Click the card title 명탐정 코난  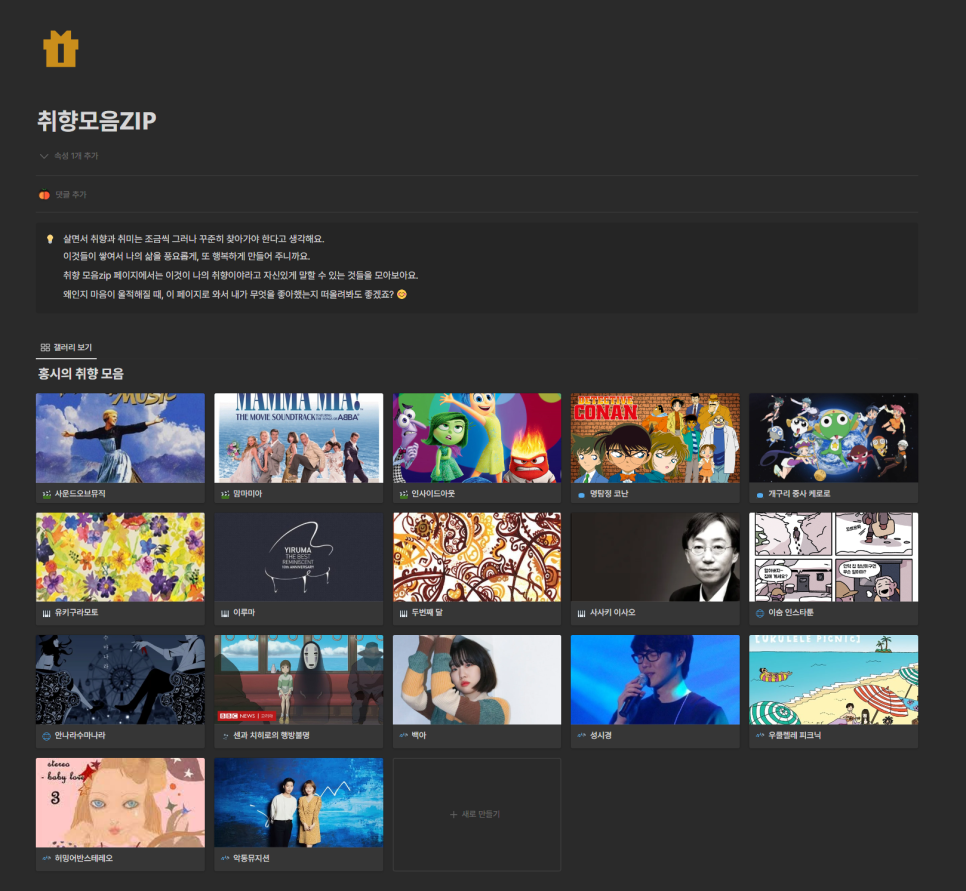(609, 494)
